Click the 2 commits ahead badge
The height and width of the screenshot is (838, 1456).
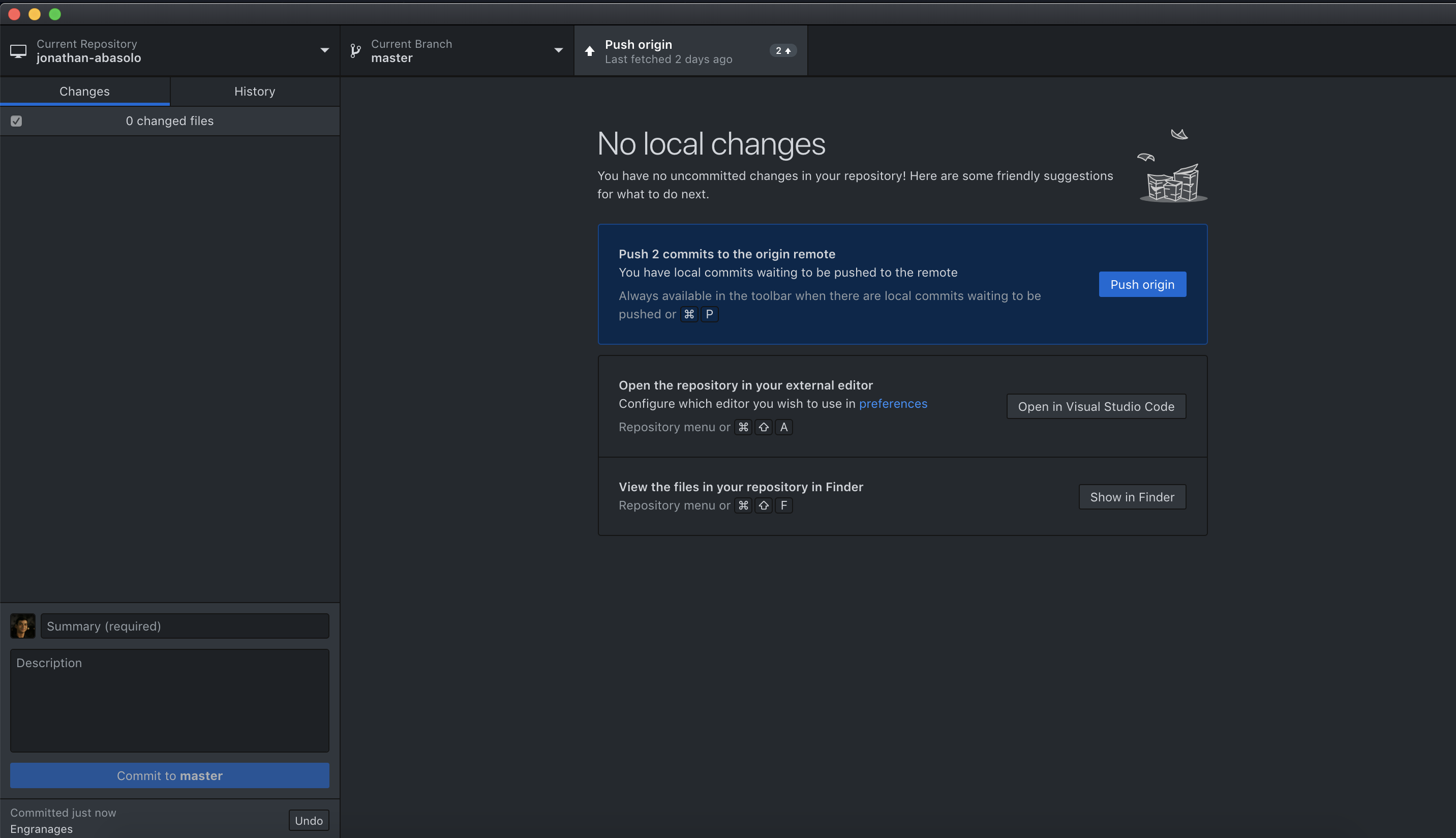pos(783,51)
